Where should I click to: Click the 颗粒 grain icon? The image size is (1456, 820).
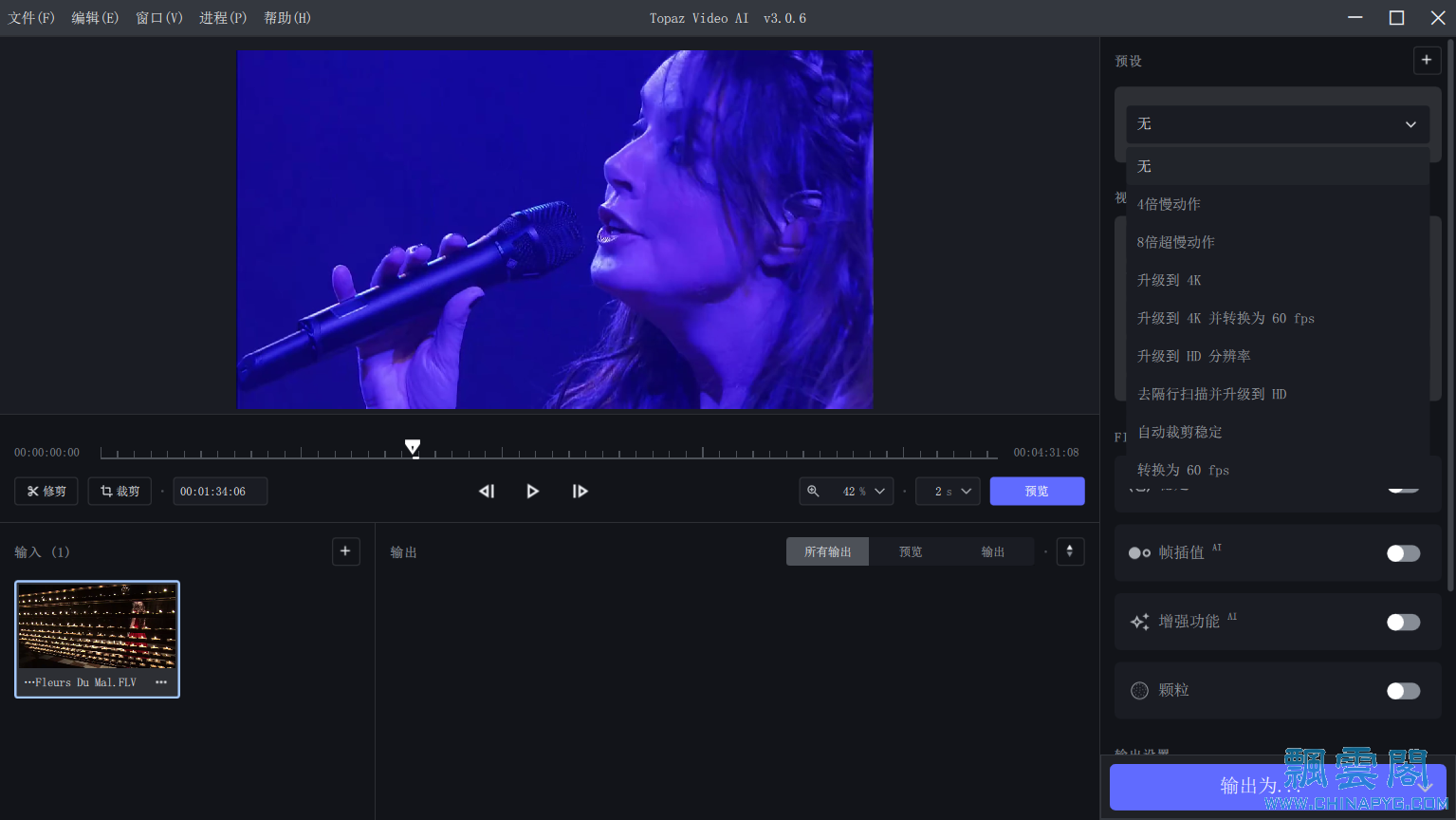click(x=1139, y=691)
